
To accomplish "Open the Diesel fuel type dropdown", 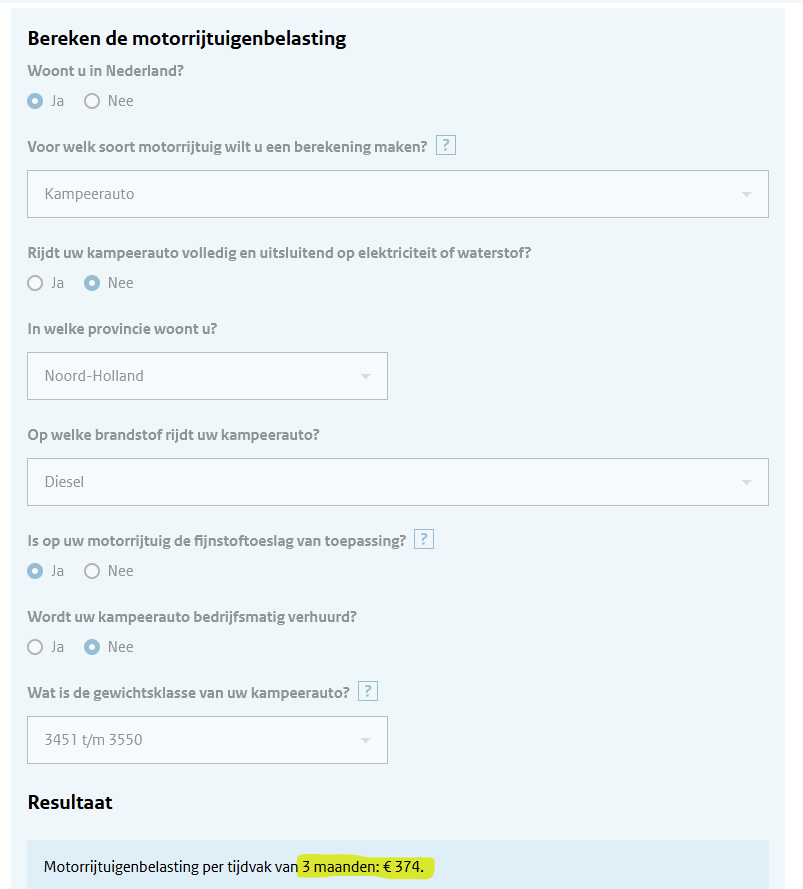I will [x=397, y=482].
